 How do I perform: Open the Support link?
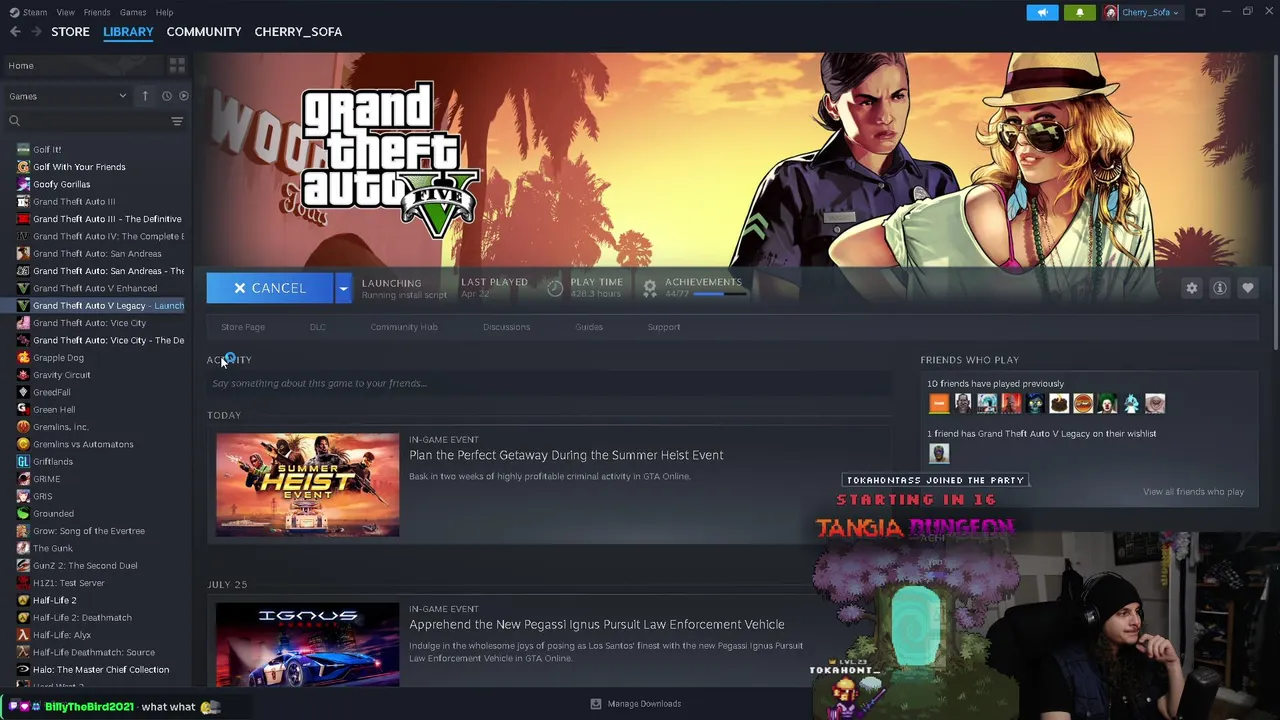click(x=664, y=327)
